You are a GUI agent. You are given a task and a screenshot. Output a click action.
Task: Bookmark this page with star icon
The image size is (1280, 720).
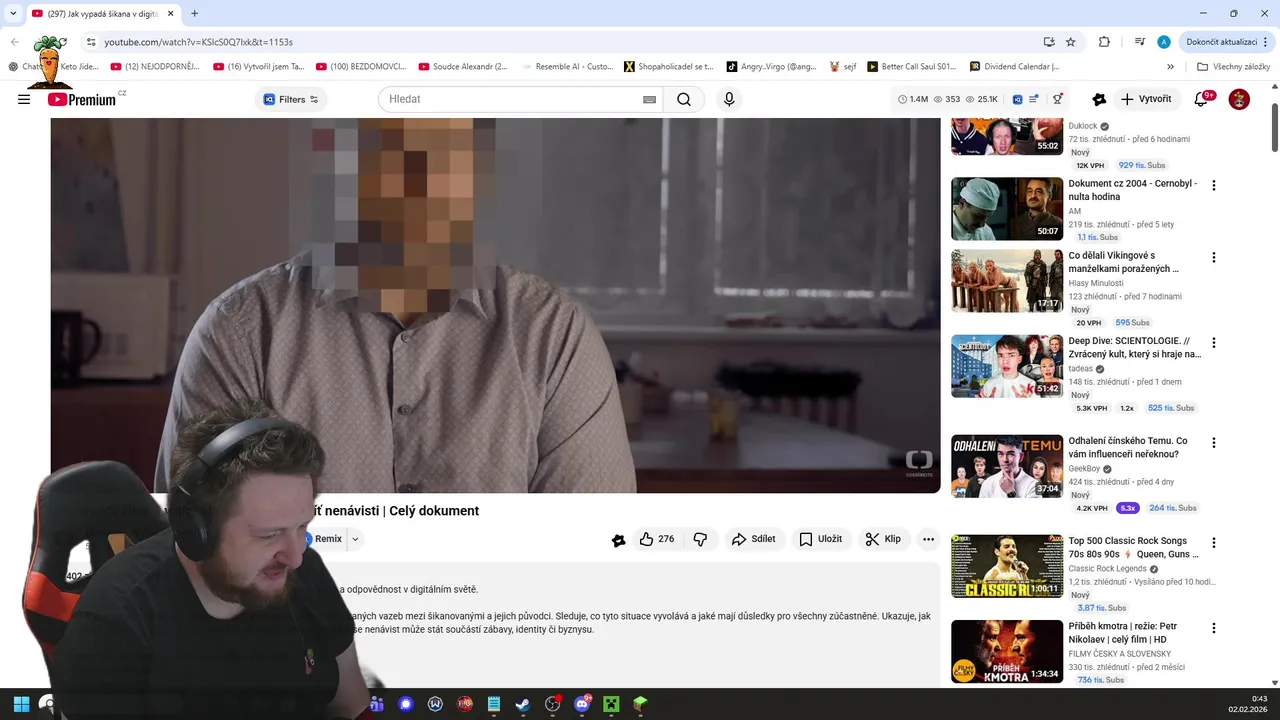click(1071, 42)
